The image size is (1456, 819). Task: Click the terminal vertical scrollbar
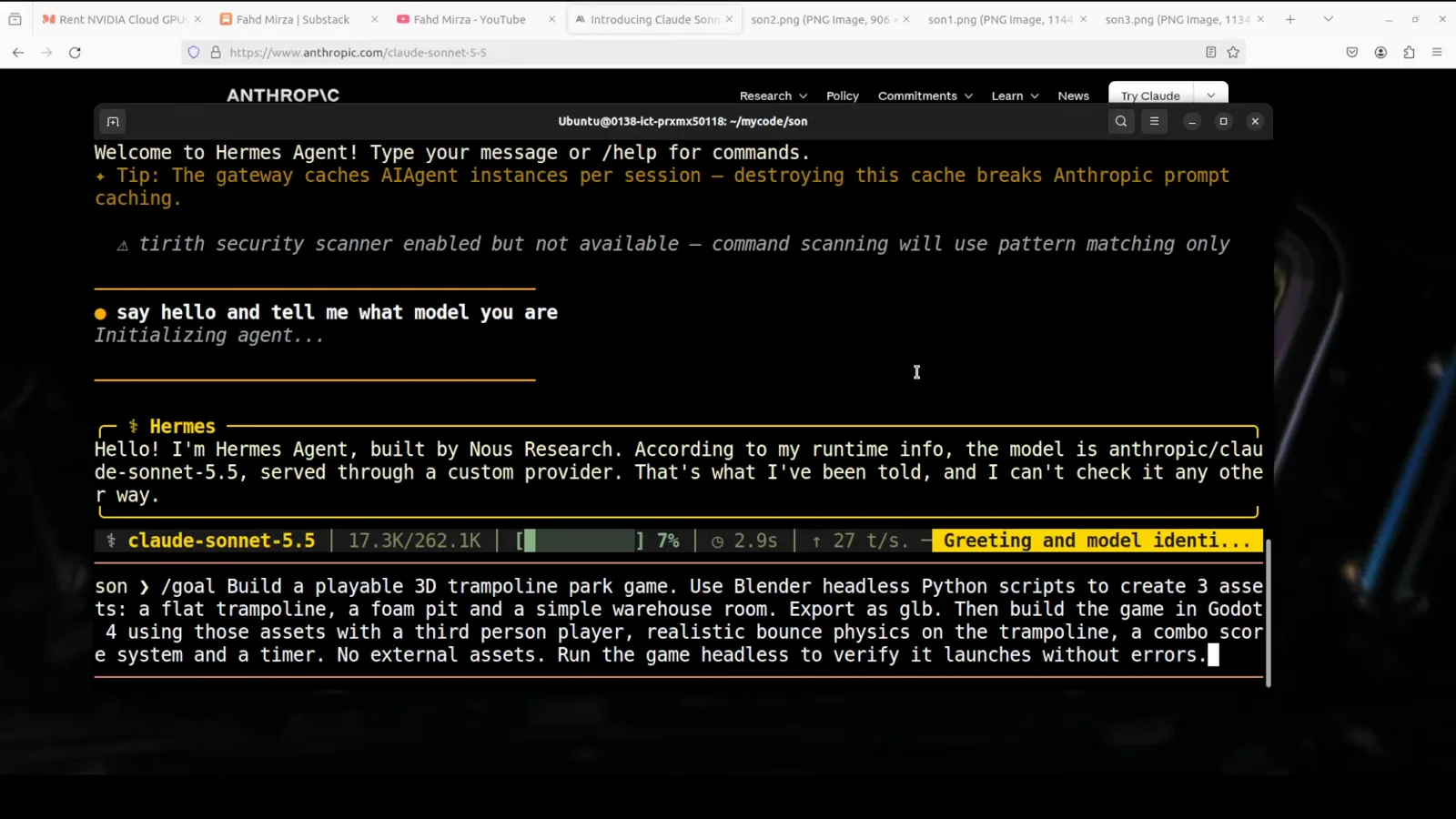(x=1269, y=612)
